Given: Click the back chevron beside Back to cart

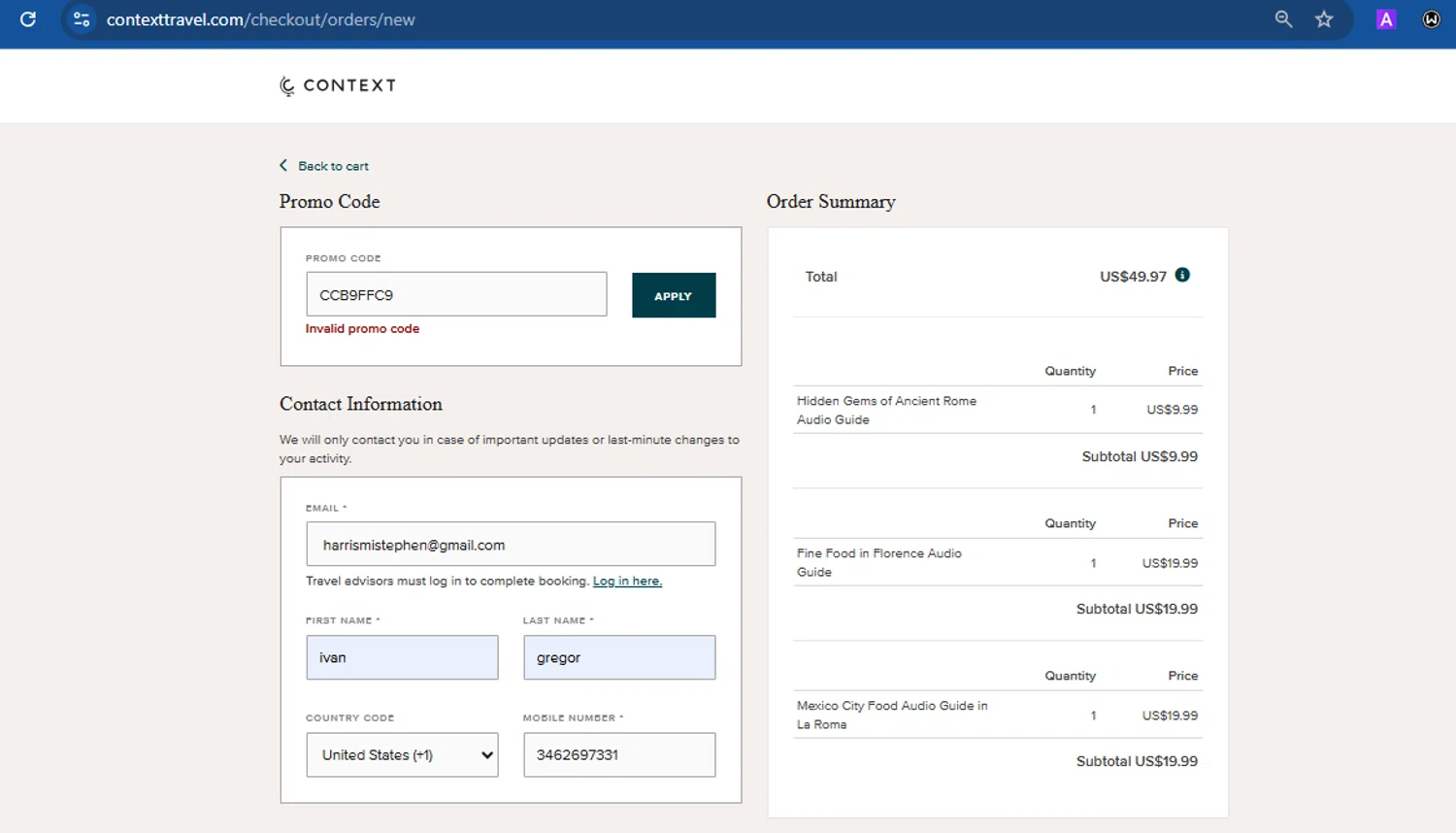Looking at the screenshot, I should pos(283,166).
